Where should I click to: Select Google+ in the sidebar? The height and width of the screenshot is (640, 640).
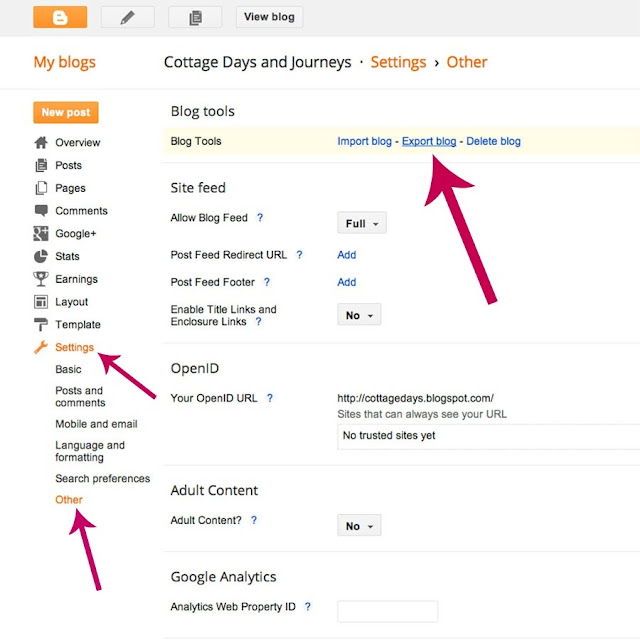pos(76,233)
